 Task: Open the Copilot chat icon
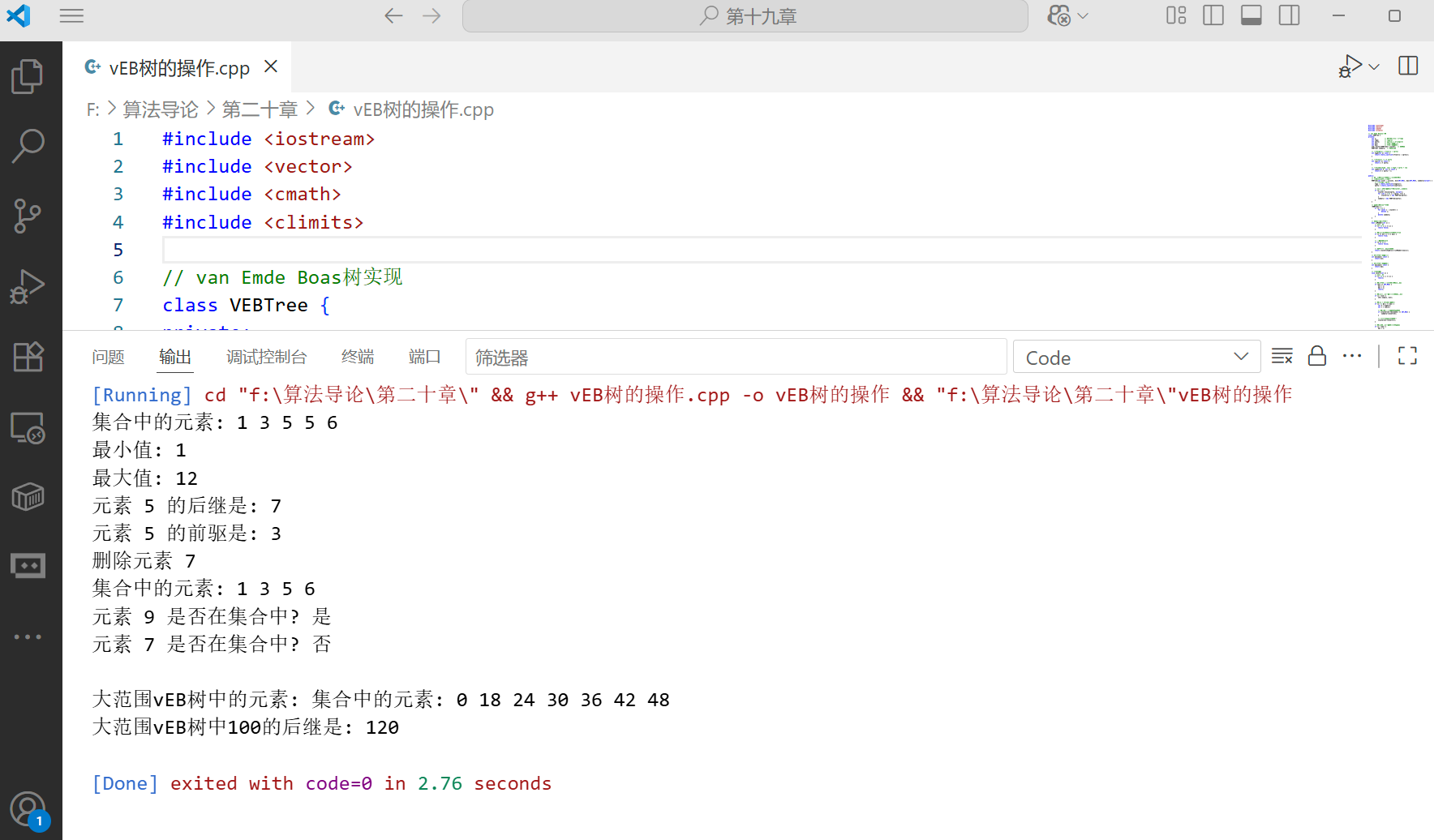pos(1058,15)
